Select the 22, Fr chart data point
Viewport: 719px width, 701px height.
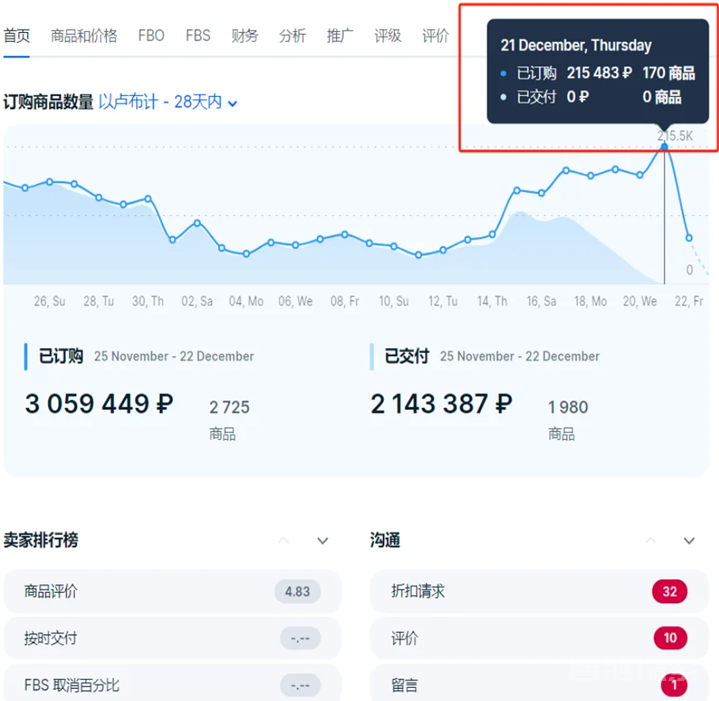tap(689, 238)
